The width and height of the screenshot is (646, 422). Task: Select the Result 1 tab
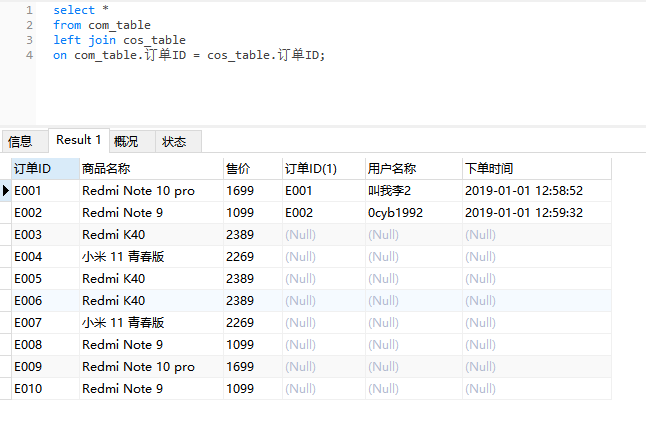[x=79, y=140]
